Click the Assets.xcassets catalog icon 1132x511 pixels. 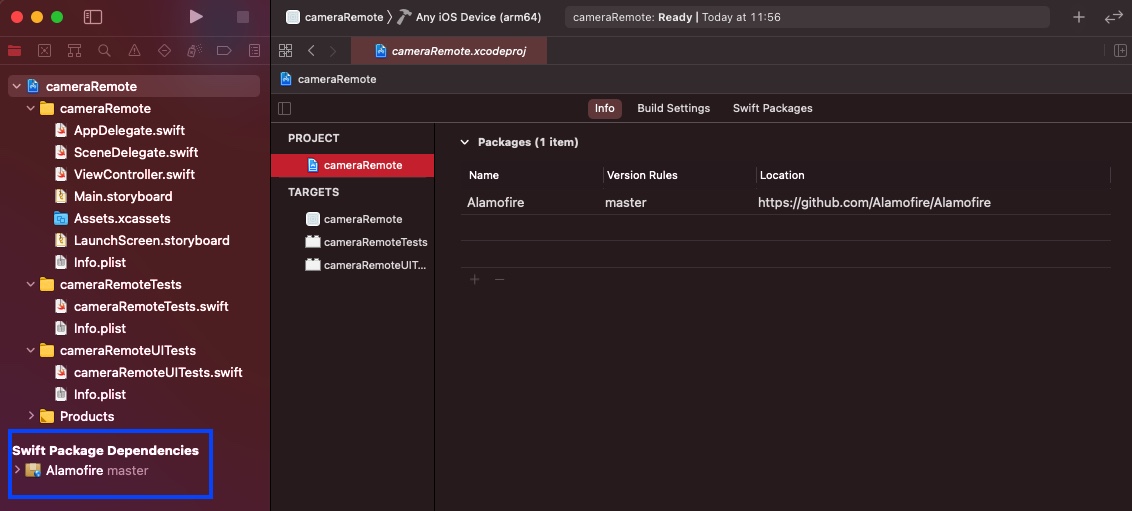(x=61, y=219)
